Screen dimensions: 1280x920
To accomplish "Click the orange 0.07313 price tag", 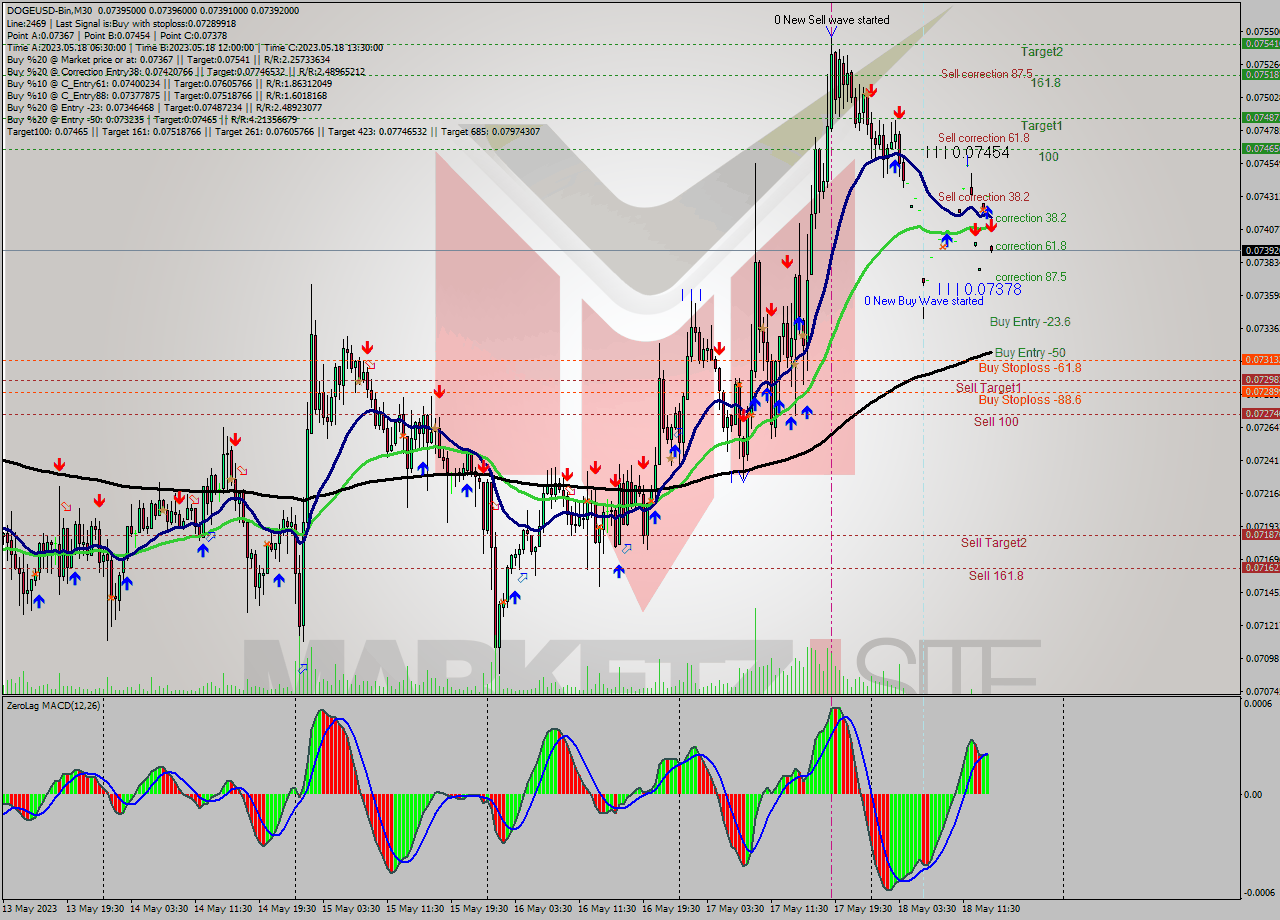I will pos(1260,359).
